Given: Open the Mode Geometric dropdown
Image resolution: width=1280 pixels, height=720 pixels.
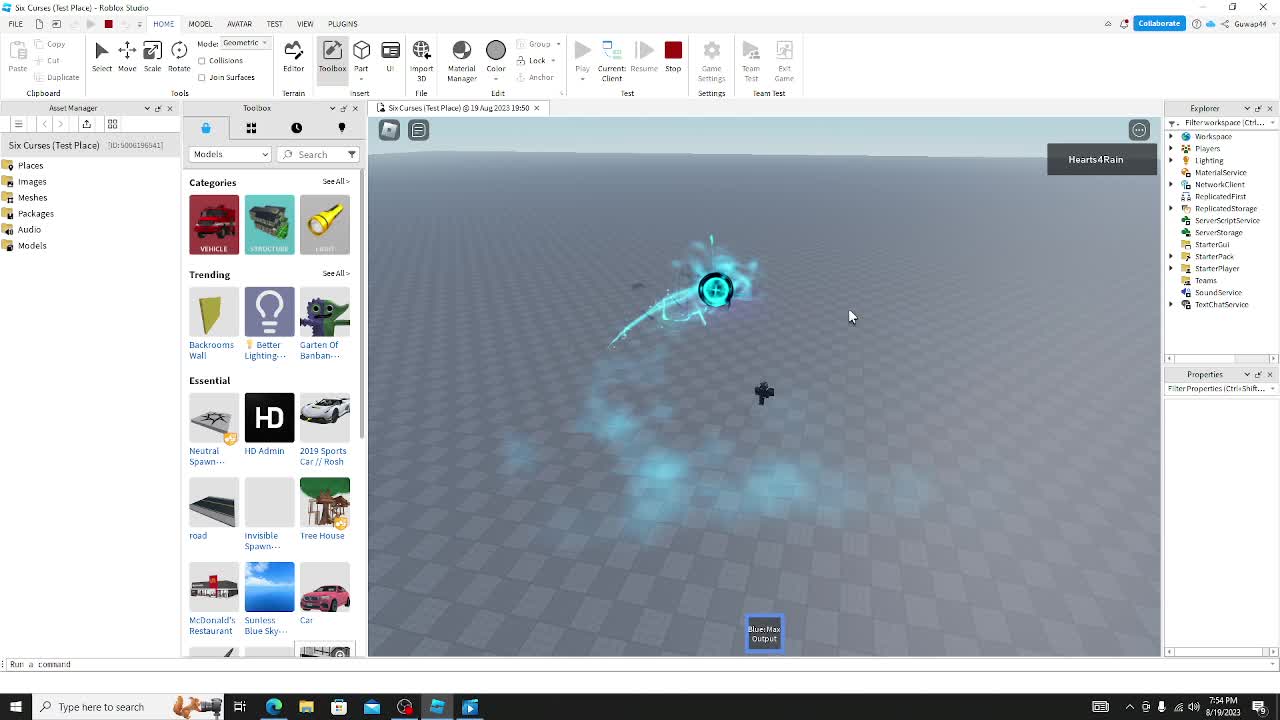Looking at the screenshot, I should tap(245, 43).
